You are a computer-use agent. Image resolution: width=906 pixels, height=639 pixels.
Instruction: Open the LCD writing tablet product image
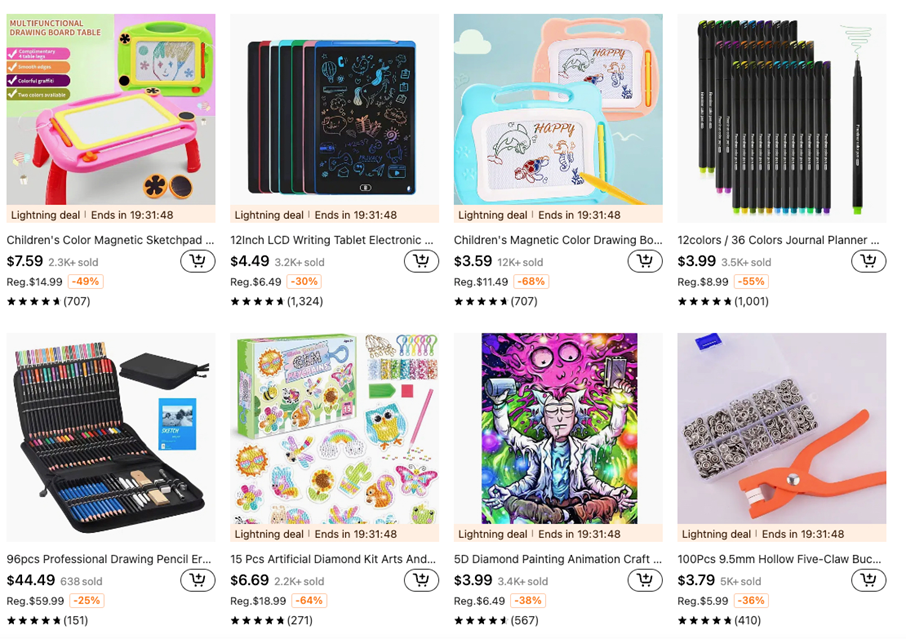335,110
